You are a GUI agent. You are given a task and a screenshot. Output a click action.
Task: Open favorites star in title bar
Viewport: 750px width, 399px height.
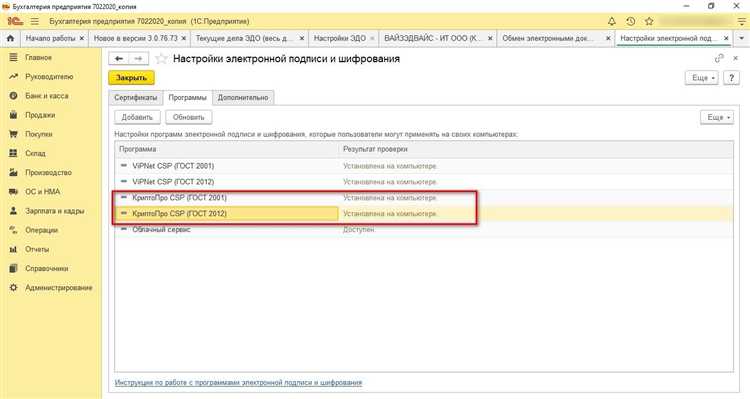click(x=649, y=21)
